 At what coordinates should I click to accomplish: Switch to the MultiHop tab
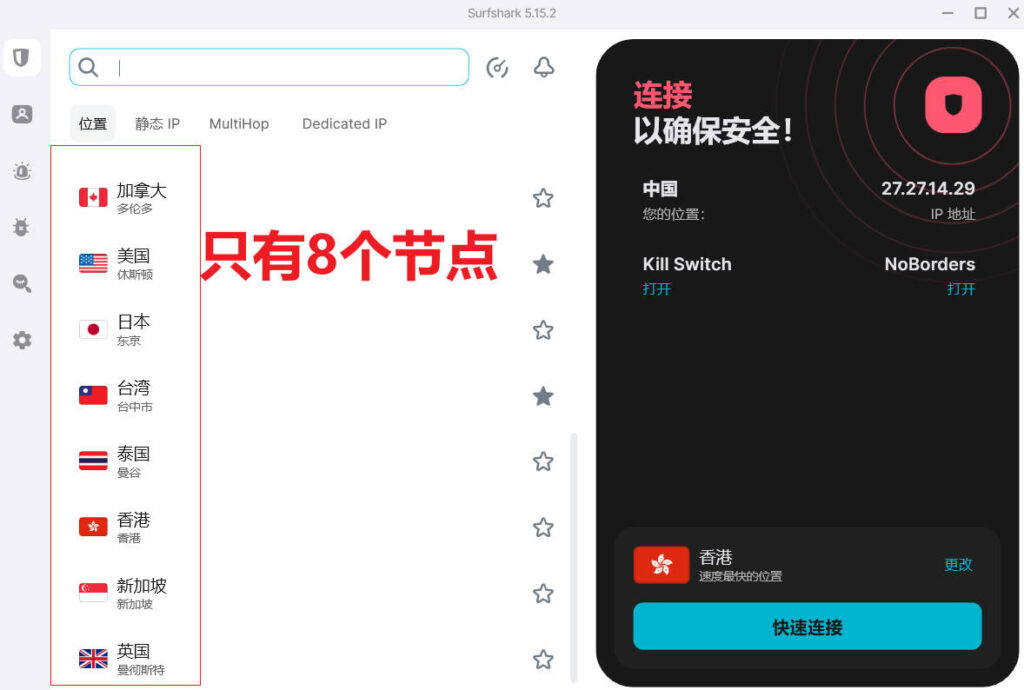[239, 124]
